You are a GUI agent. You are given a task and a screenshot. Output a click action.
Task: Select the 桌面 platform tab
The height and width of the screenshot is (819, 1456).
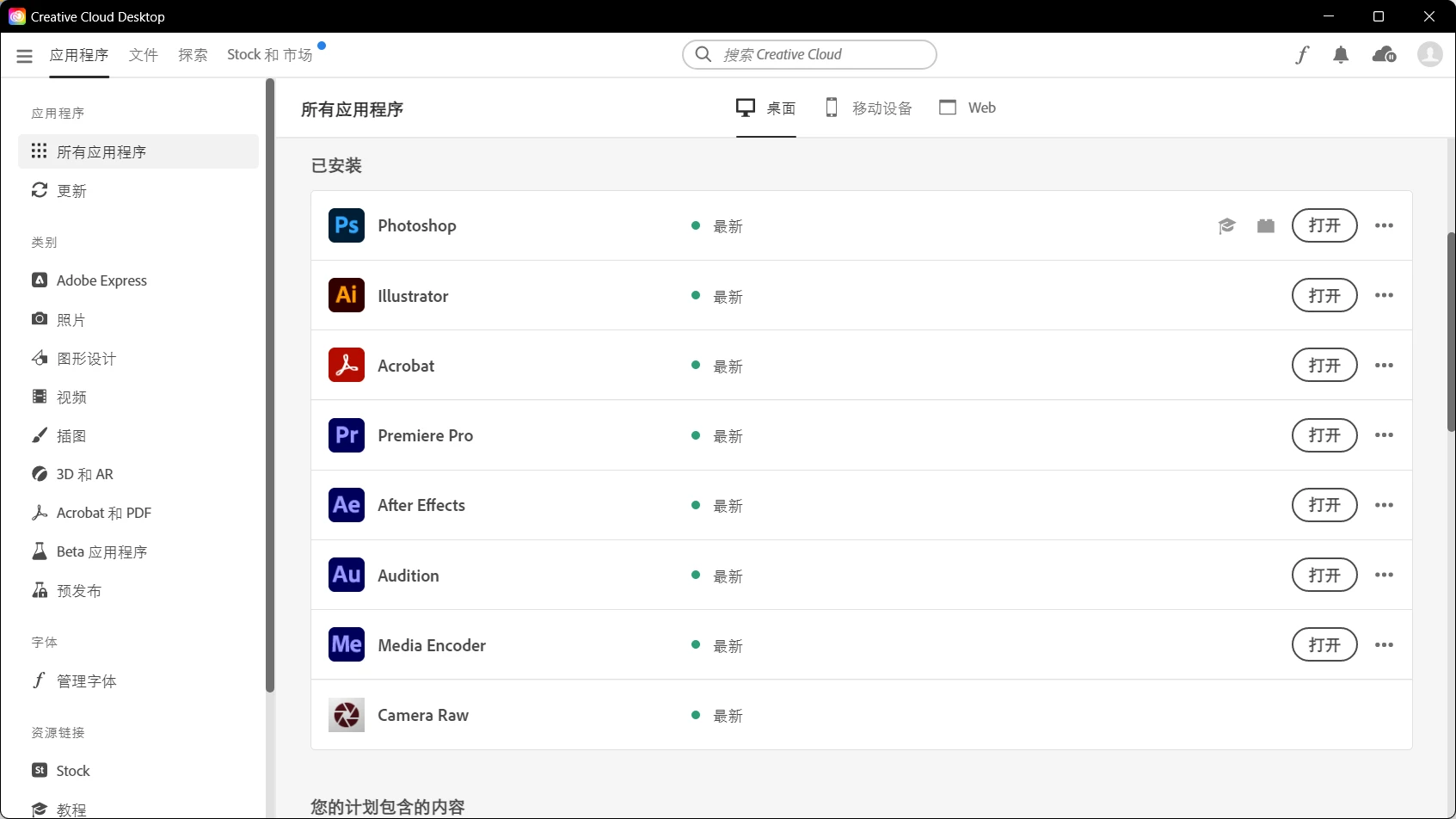point(766,108)
